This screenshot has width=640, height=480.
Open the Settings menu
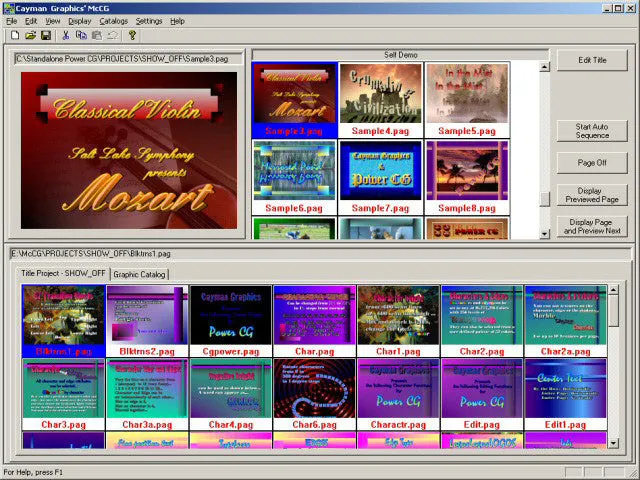[149, 21]
